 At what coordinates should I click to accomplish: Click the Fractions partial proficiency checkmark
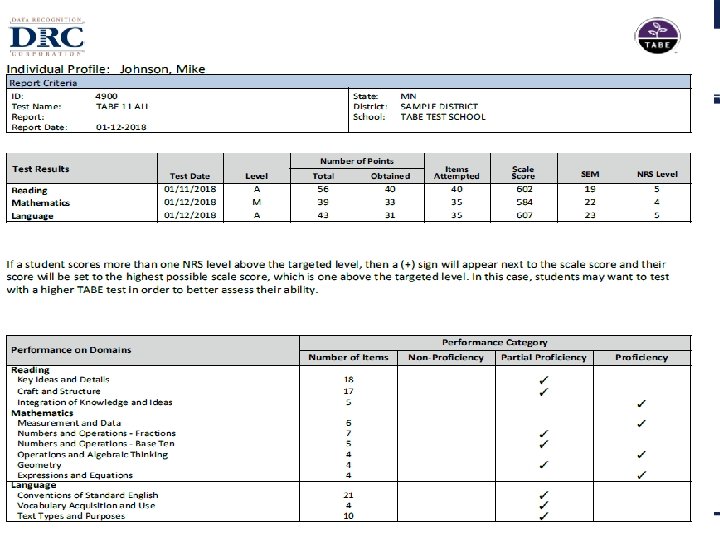tap(544, 433)
